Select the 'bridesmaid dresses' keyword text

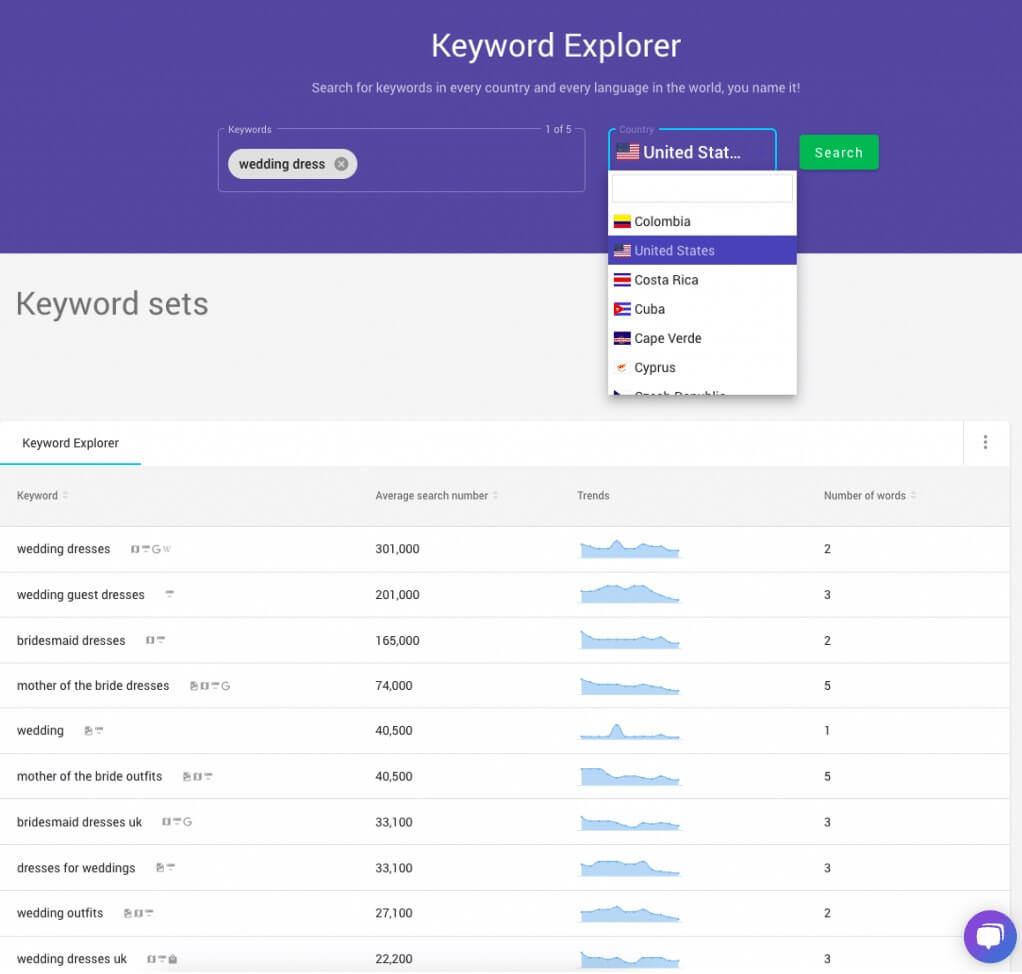[71, 640]
